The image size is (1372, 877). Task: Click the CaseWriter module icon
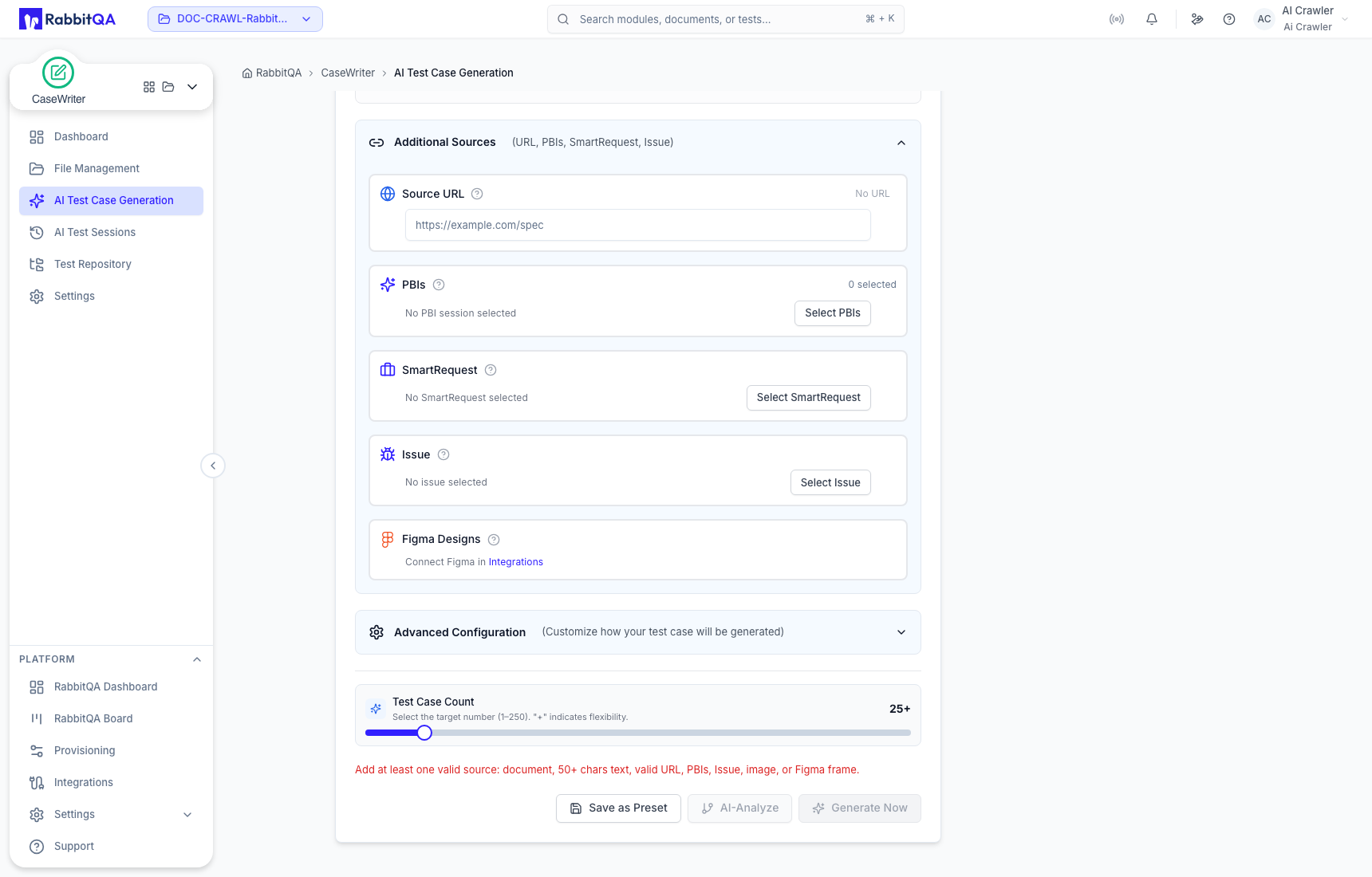coord(58,73)
